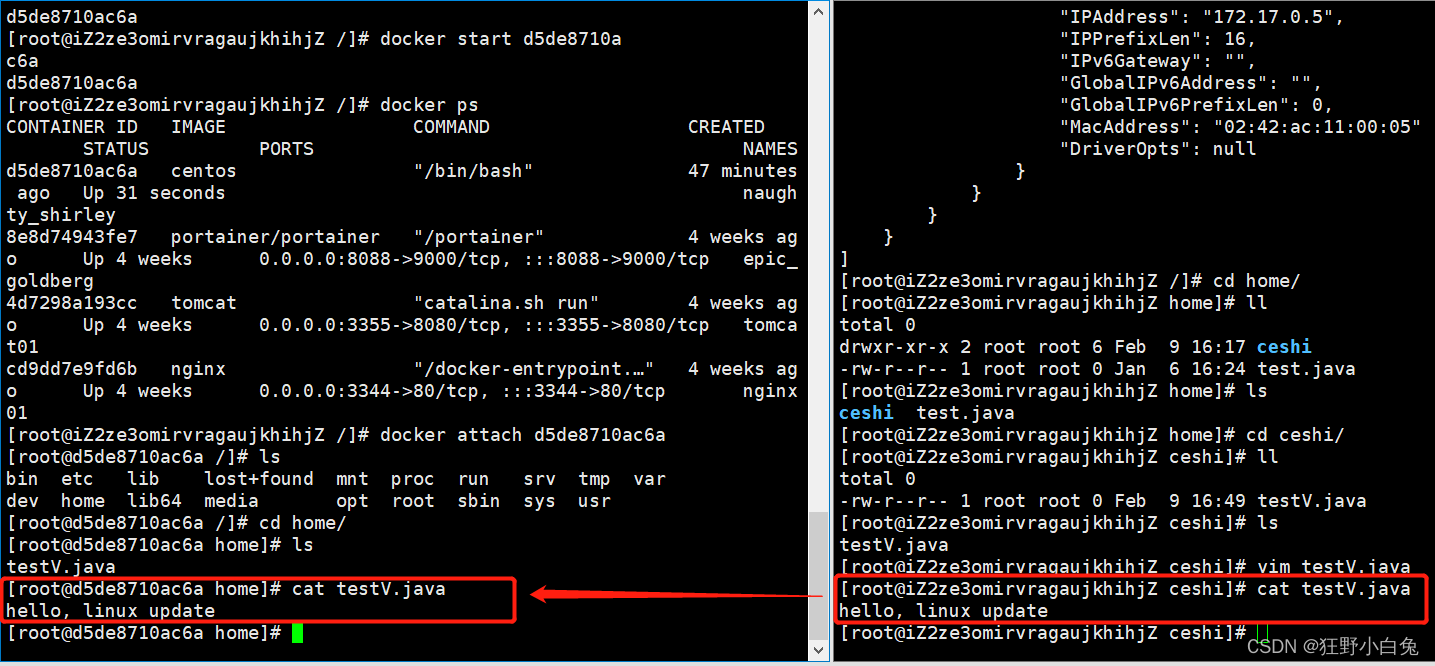This screenshot has height=666, width=1435.
Task: Click the 'tomcat' image name
Action: point(204,303)
